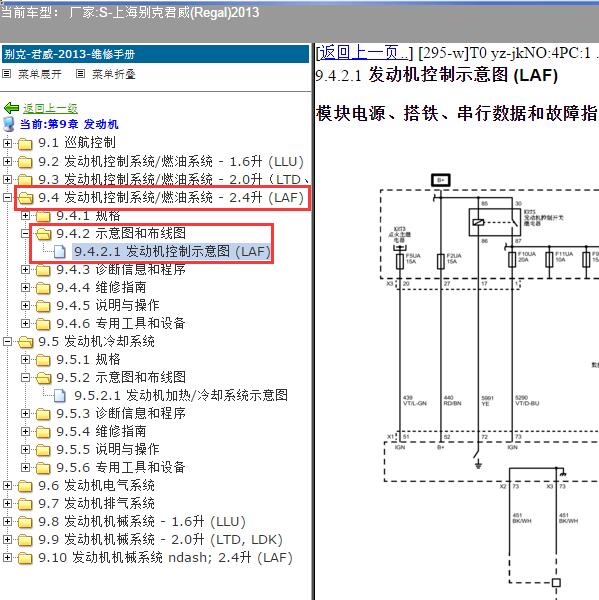
Task: Expand the 9.10 机械系统 2.4升 node
Action: pos(7,558)
